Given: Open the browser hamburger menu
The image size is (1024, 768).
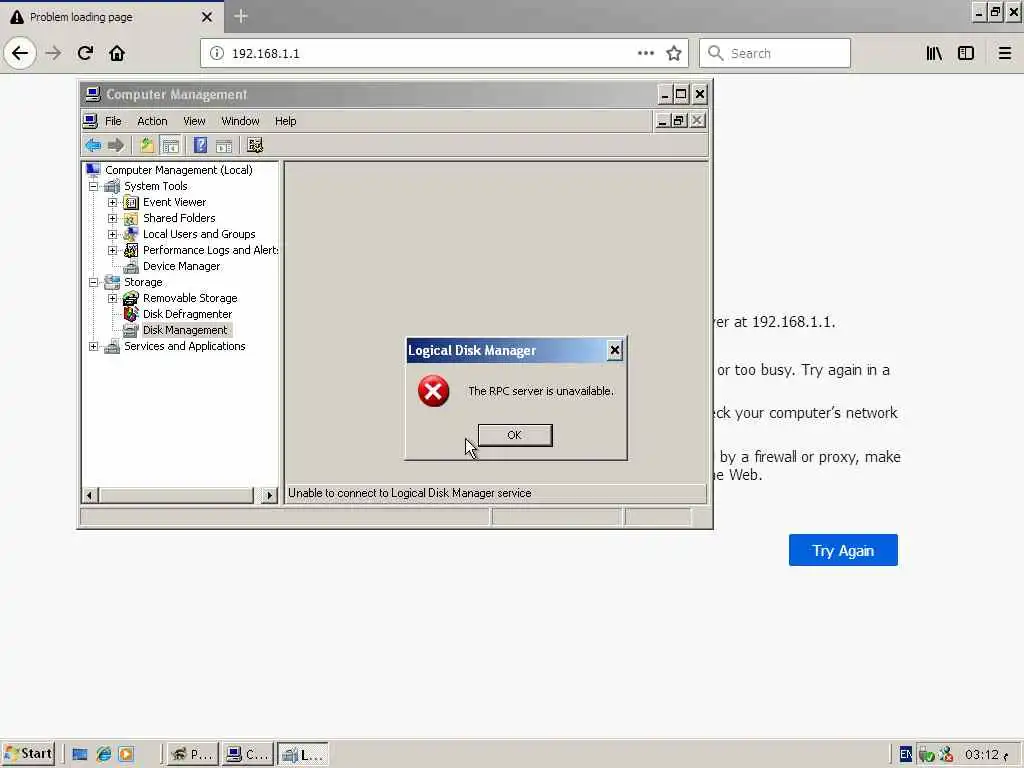Looking at the screenshot, I should tap(1005, 54).
